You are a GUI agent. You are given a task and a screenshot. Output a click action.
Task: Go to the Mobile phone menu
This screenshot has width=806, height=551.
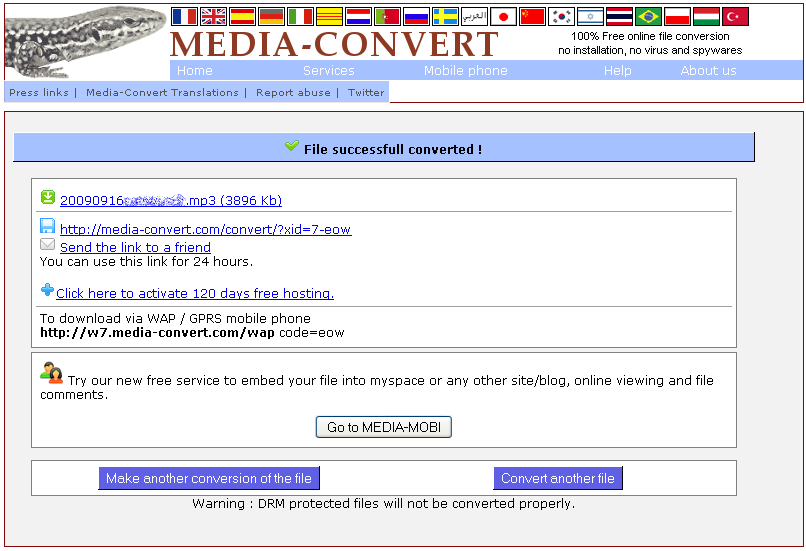466,70
